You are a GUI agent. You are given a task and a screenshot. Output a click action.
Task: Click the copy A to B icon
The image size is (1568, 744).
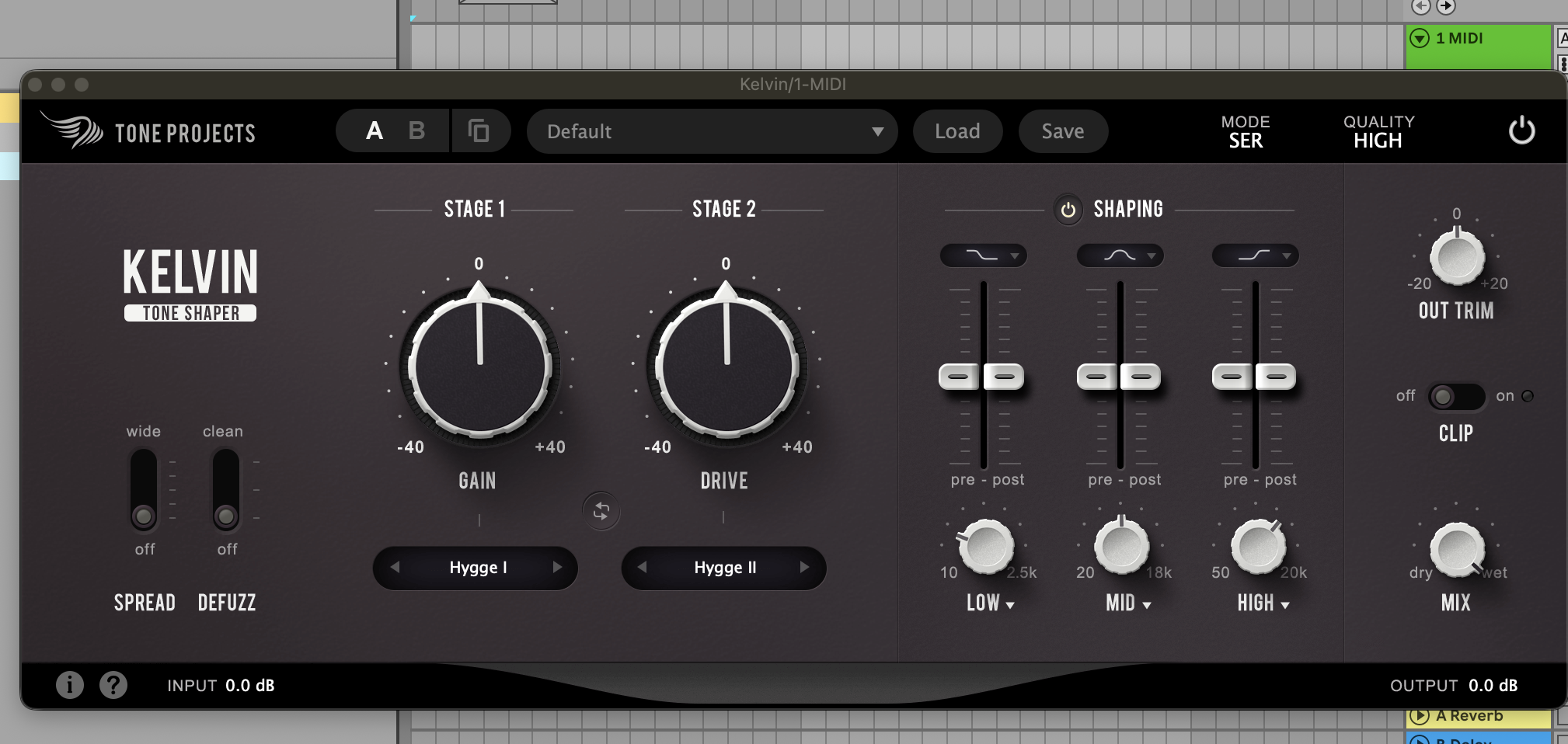(x=480, y=130)
